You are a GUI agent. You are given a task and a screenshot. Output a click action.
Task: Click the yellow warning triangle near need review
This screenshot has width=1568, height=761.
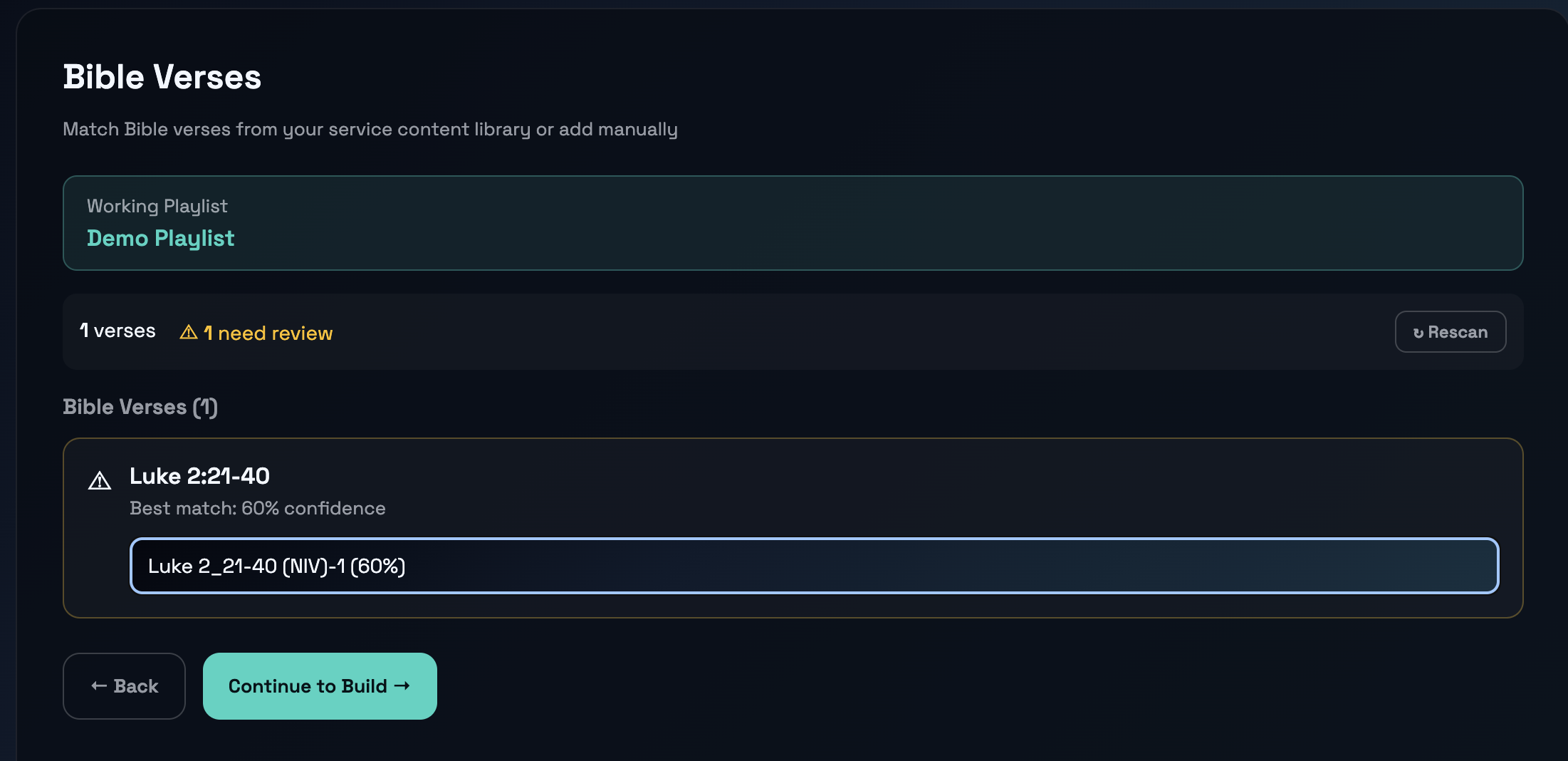[188, 332]
